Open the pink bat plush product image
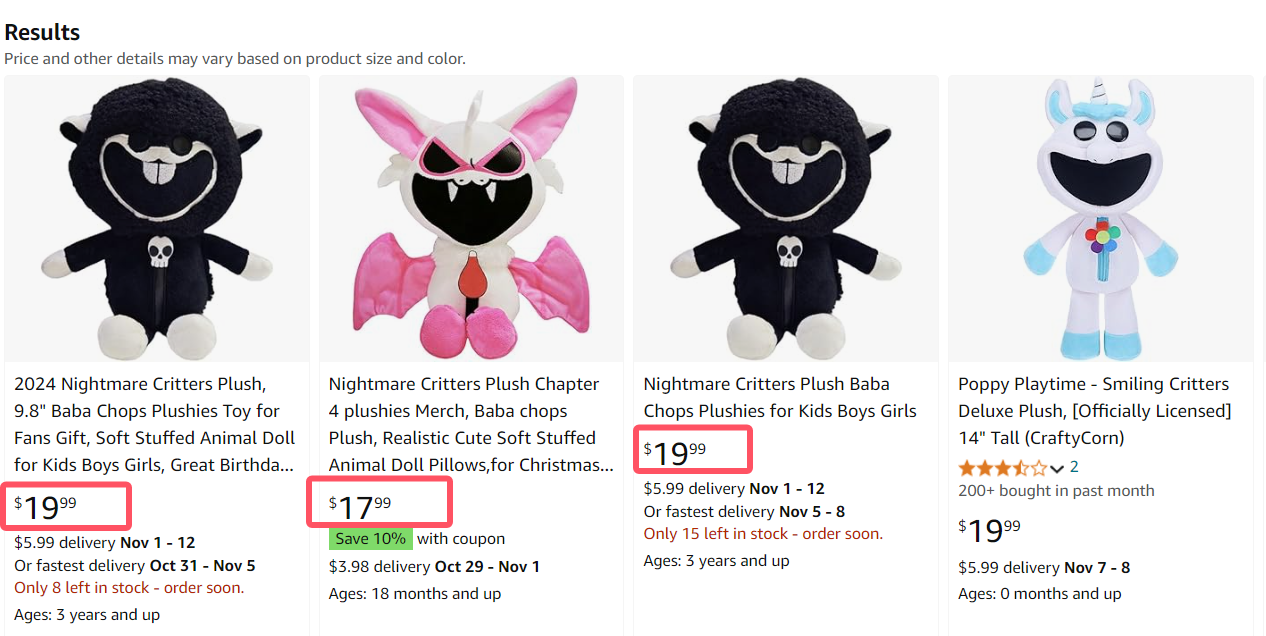 click(470, 218)
